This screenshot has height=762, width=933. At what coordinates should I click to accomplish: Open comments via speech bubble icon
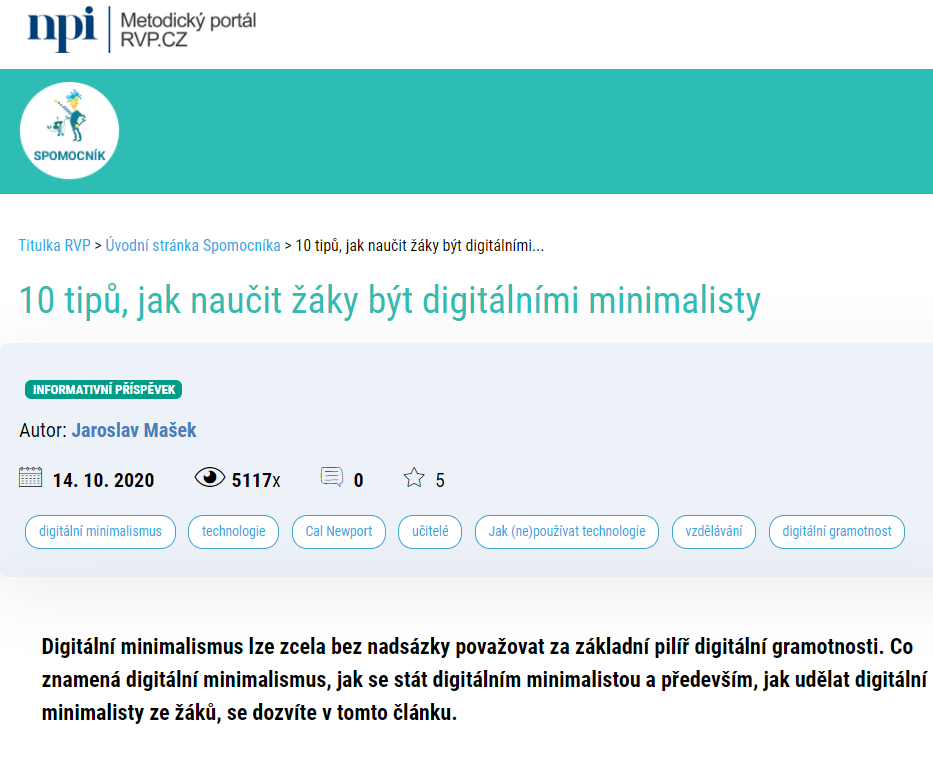click(x=331, y=477)
